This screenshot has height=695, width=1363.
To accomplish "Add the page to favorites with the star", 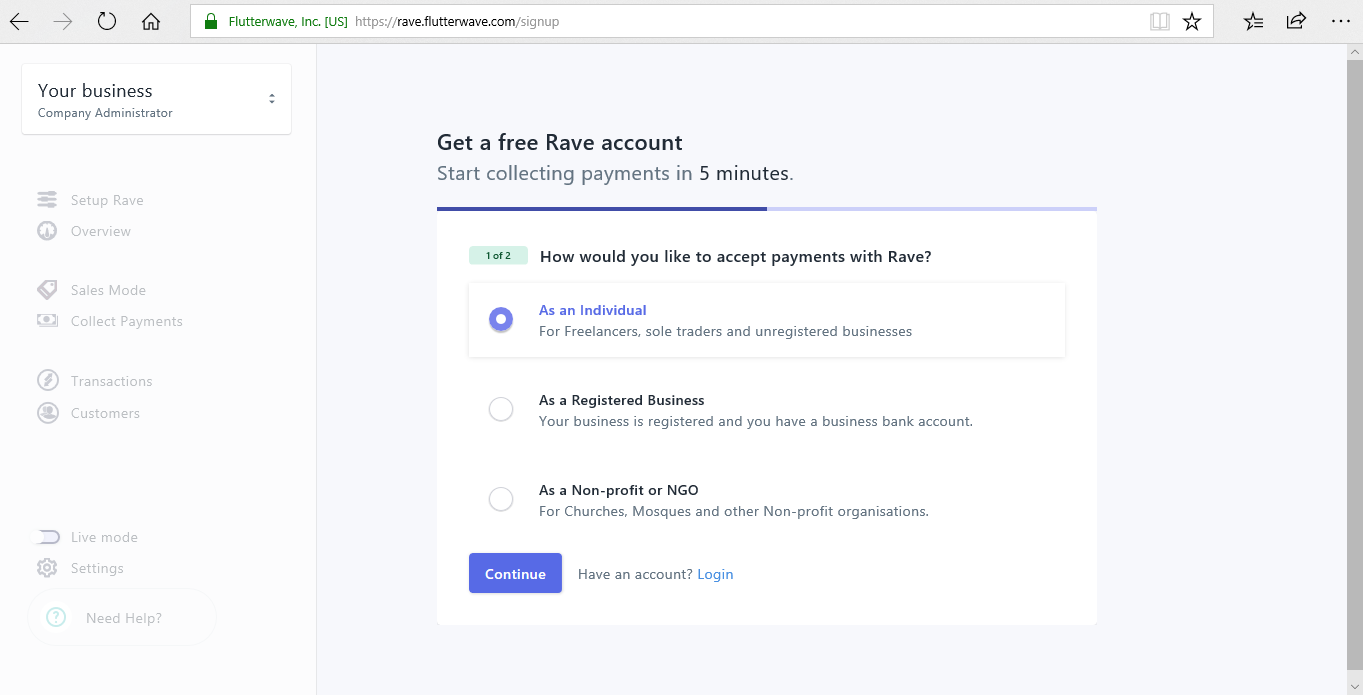I will 1191,20.
